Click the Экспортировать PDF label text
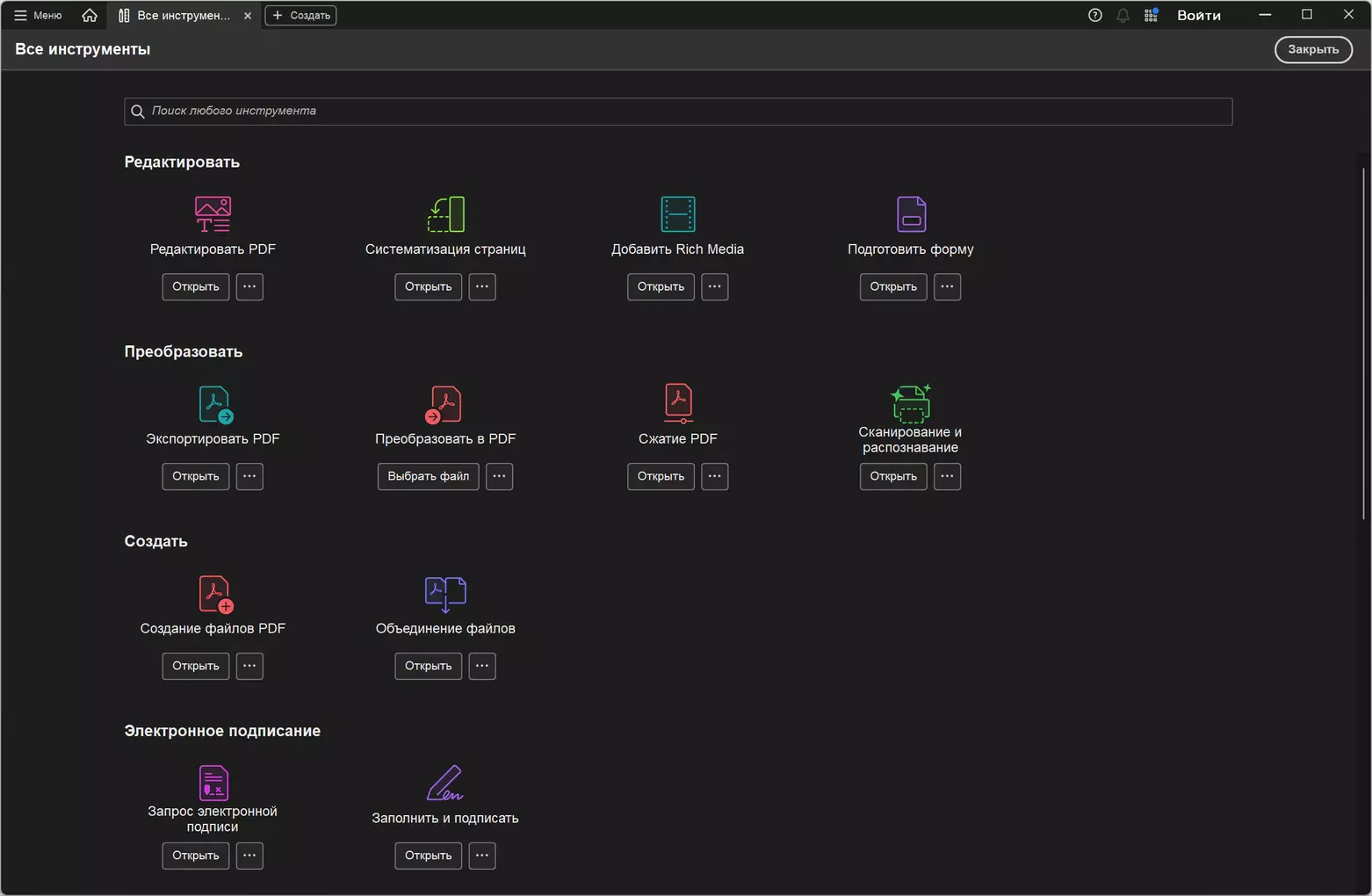This screenshot has height=896, width=1372. point(213,438)
